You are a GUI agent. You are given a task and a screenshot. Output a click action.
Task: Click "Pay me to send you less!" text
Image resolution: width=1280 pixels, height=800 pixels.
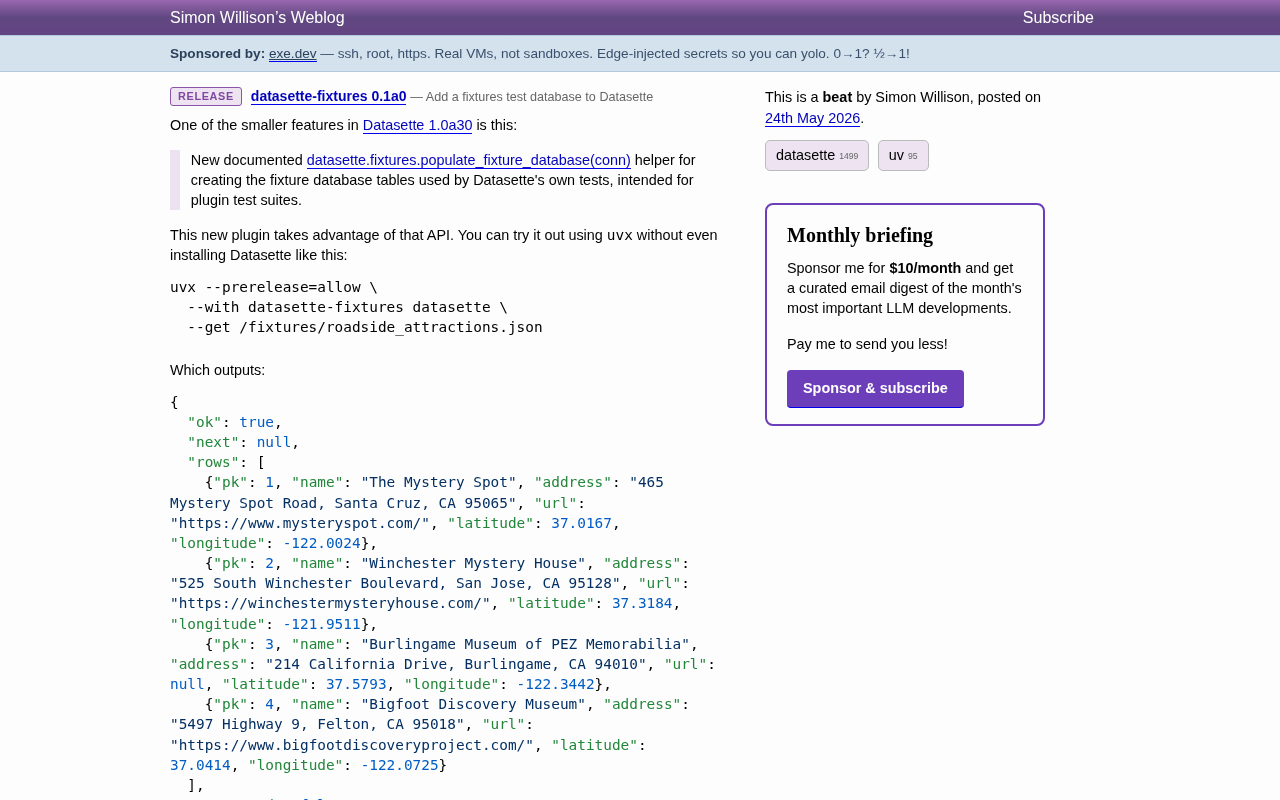(x=867, y=344)
